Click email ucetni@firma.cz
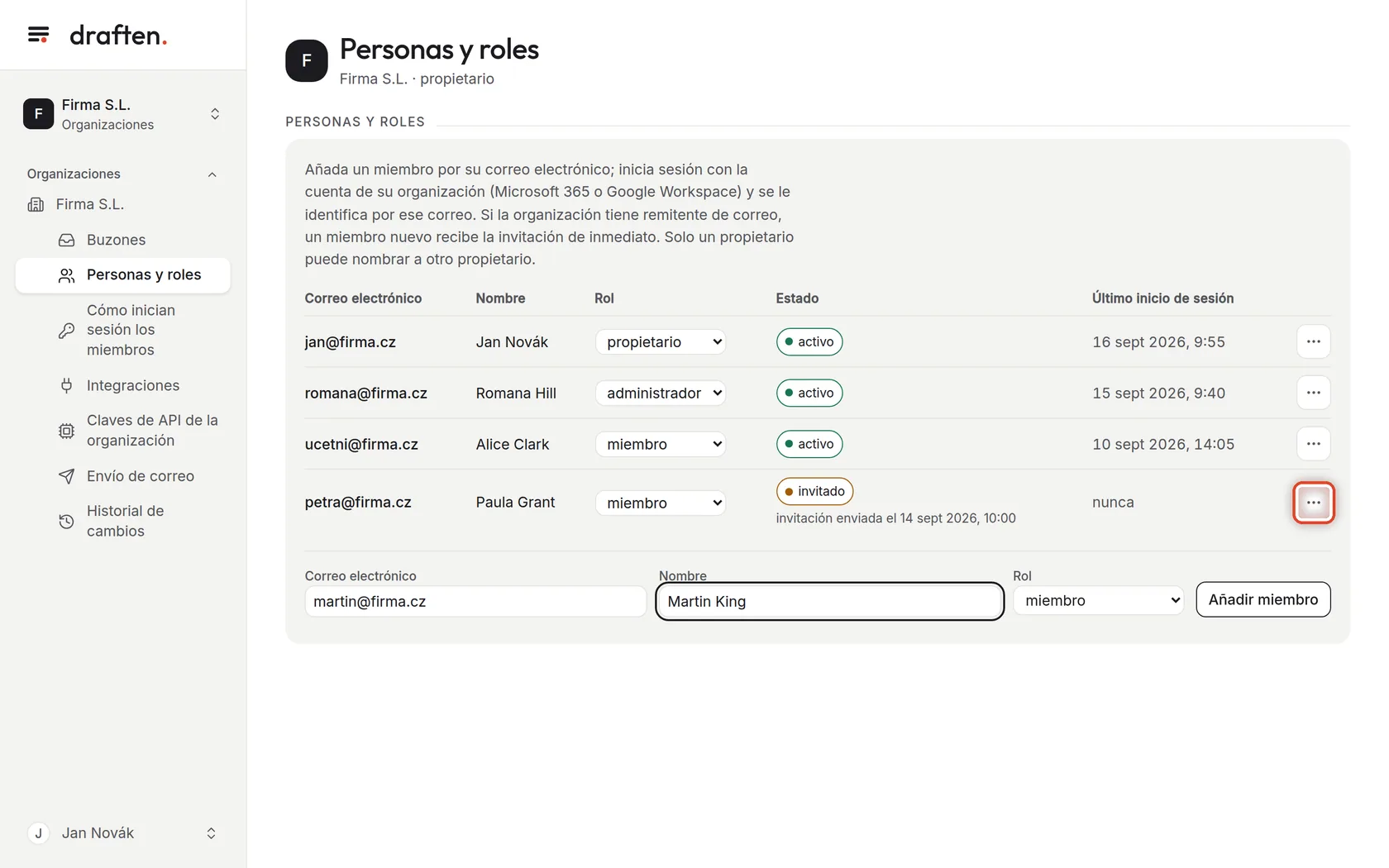This screenshot has width=1389, height=868. point(361,444)
